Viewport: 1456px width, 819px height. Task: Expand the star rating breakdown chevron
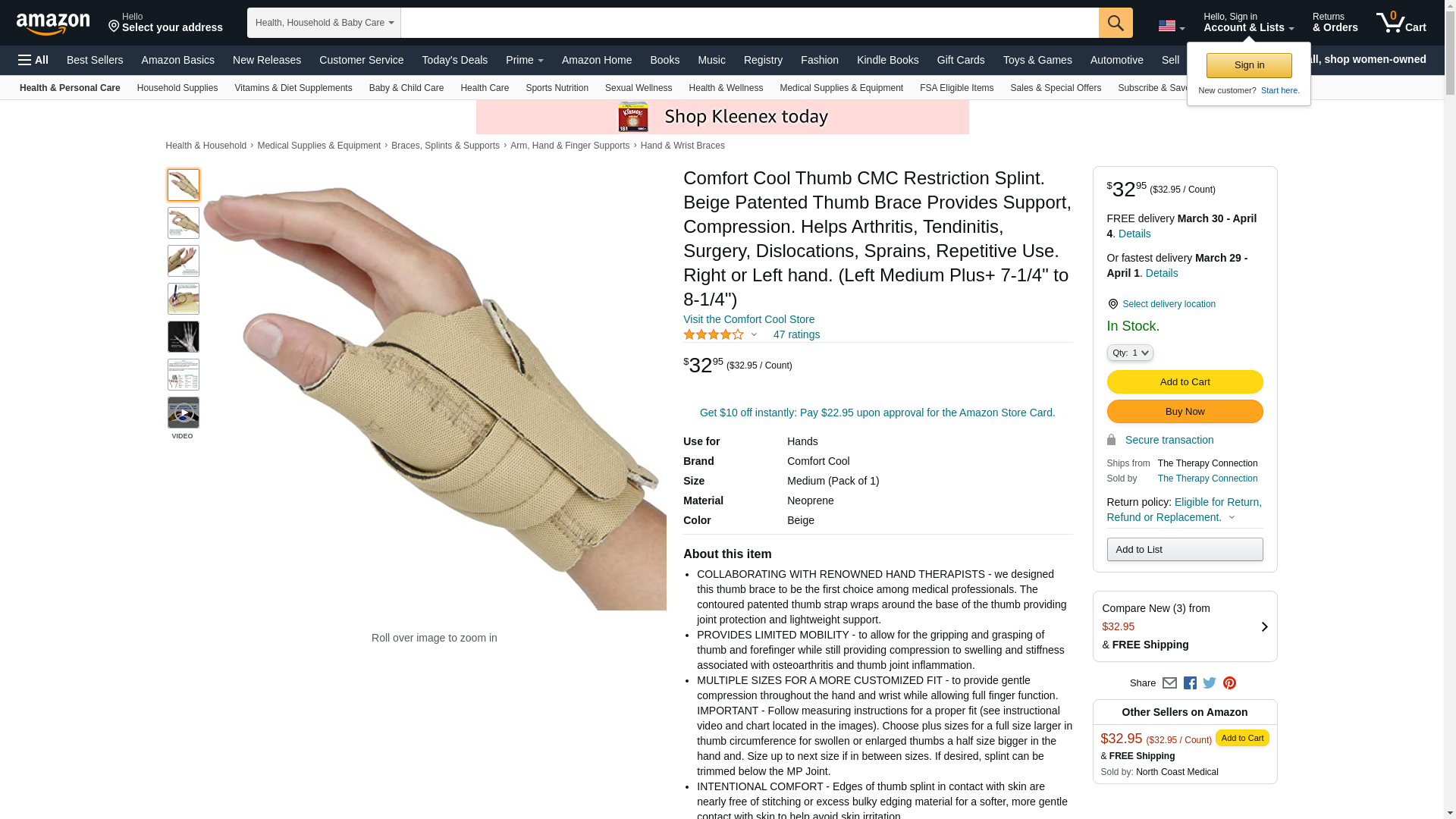[x=754, y=334]
